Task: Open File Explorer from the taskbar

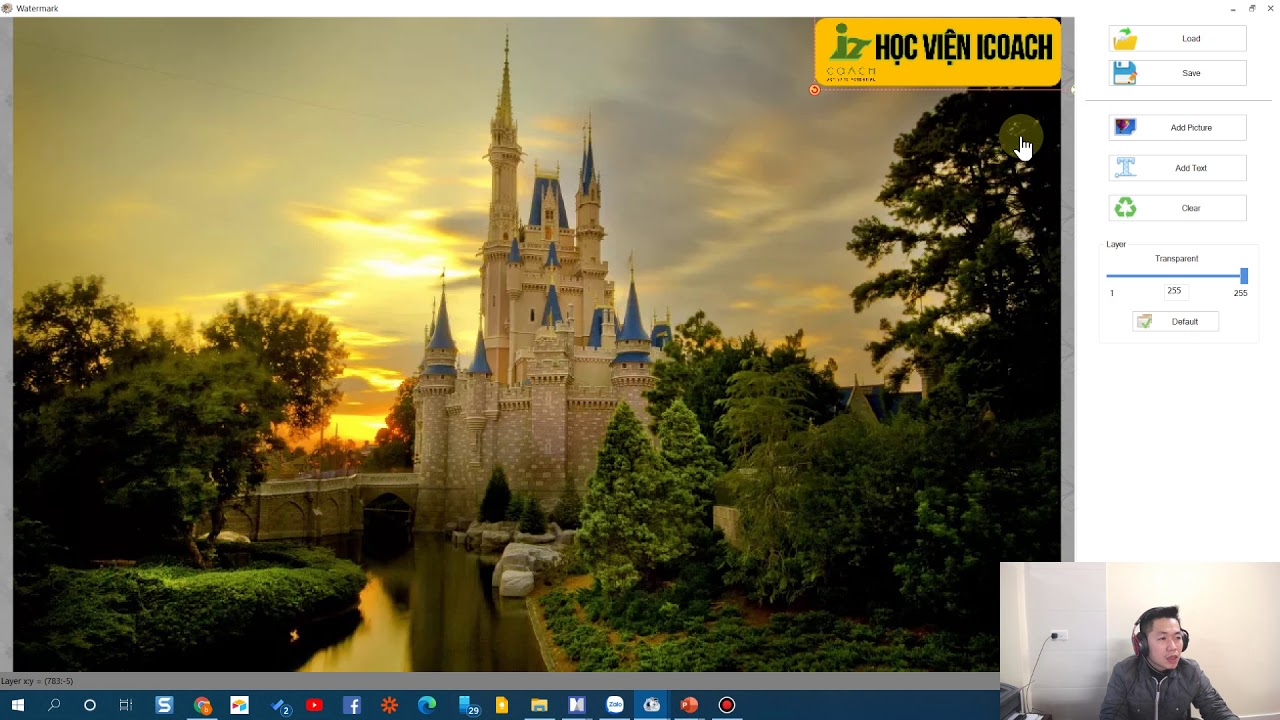Action: tap(539, 705)
